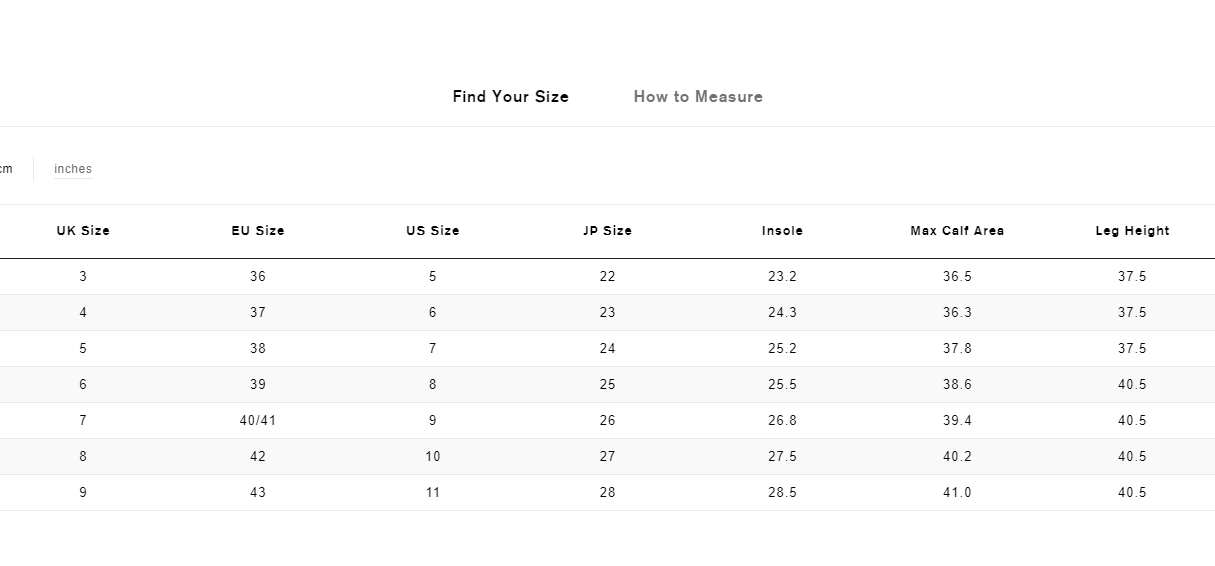Click the JP Size column header
This screenshot has width=1215, height=566.
pyautogui.click(x=608, y=231)
